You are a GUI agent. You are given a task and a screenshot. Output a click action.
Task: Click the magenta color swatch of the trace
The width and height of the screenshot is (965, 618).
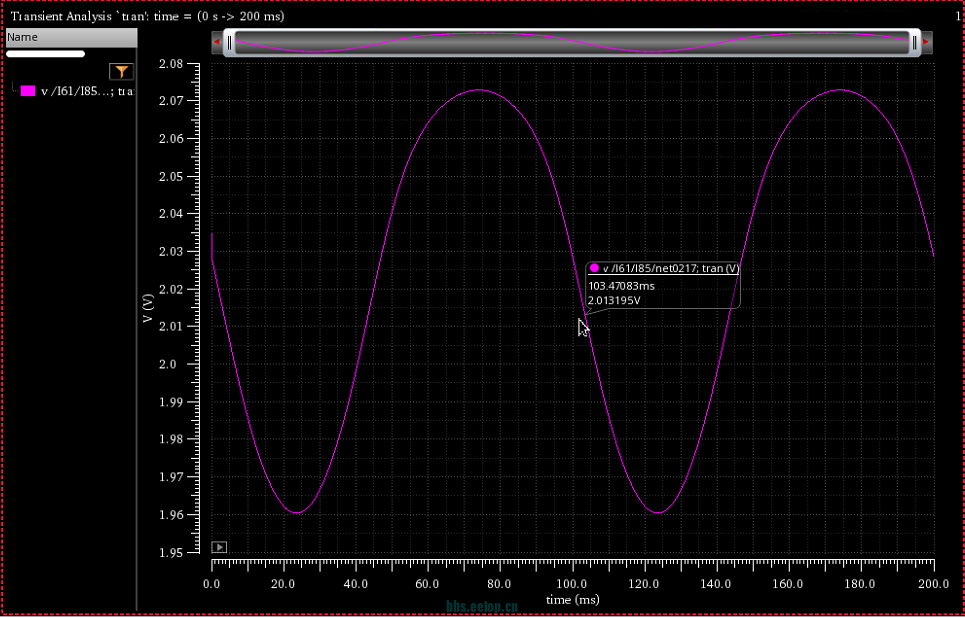pyautogui.click(x=28, y=91)
